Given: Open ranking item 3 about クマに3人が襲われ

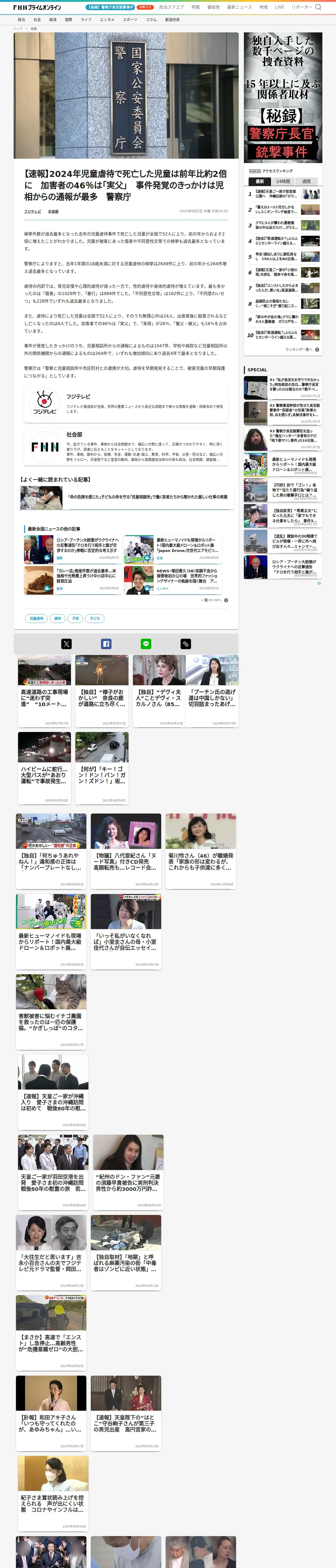Looking at the screenshot, I should pos(283,225).
